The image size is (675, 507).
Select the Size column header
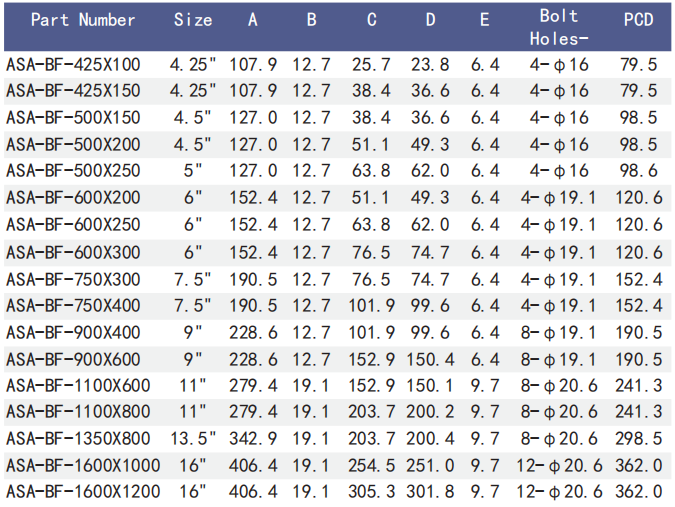(193, 20)
